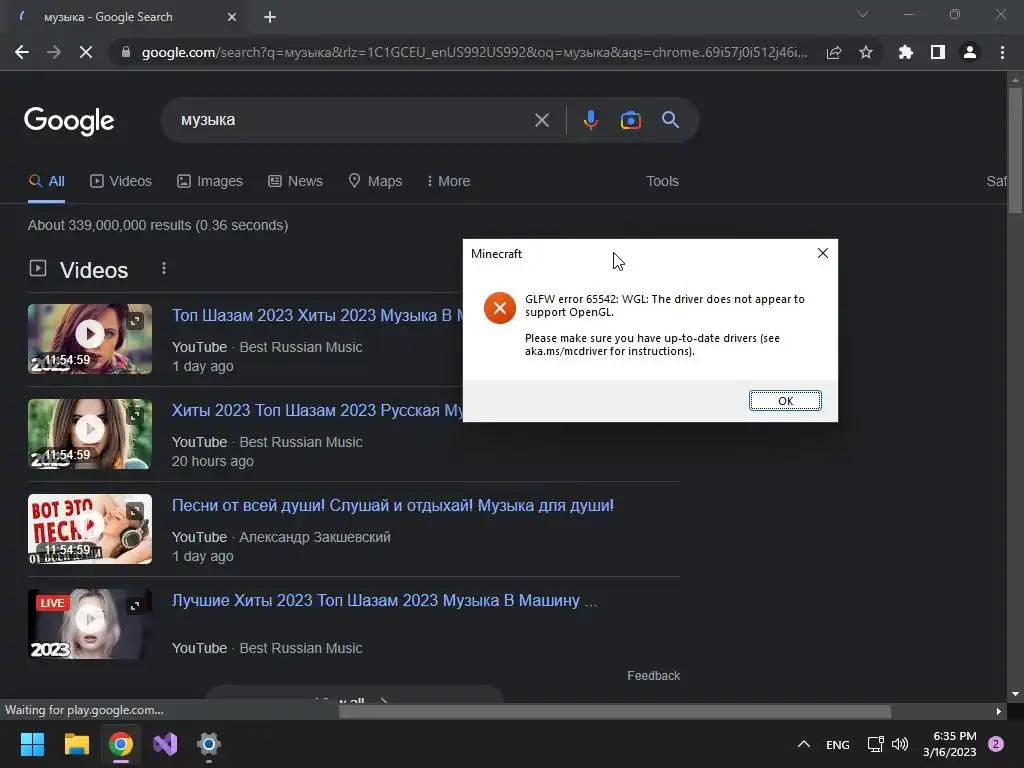Show hidden system tray icons
1024x768 pixels.
[x=804, y=744]
